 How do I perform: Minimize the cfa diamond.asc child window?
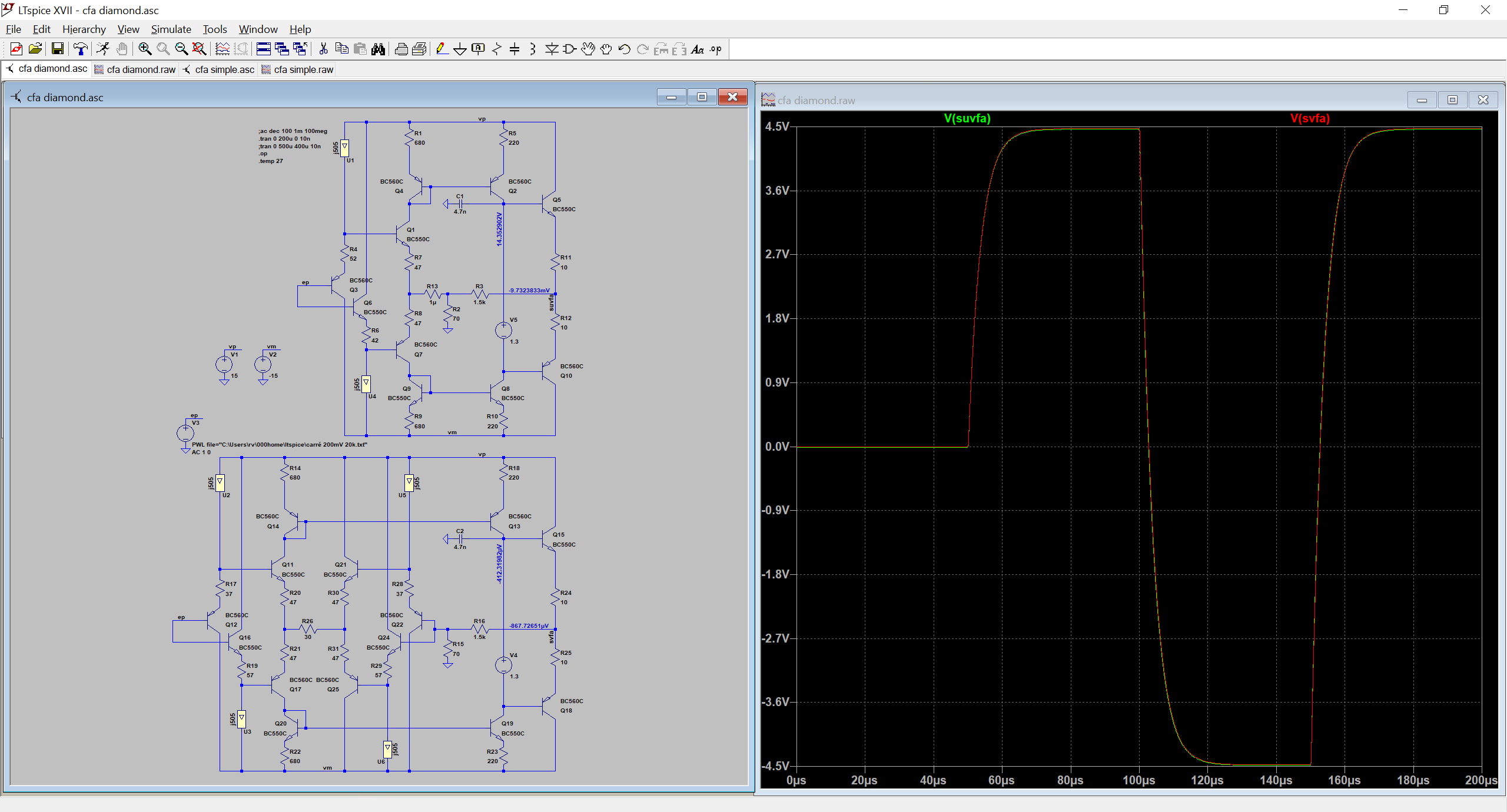coord(672,97)
